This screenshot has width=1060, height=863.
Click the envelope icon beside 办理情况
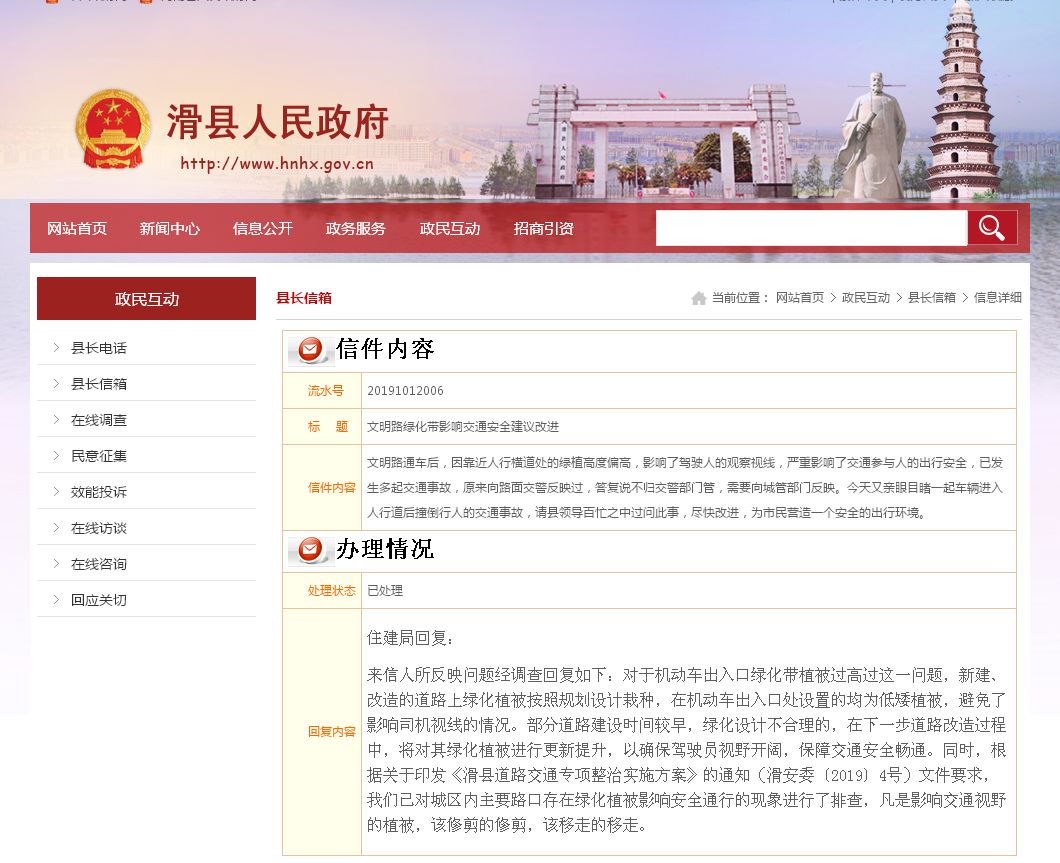click(310, 550)
